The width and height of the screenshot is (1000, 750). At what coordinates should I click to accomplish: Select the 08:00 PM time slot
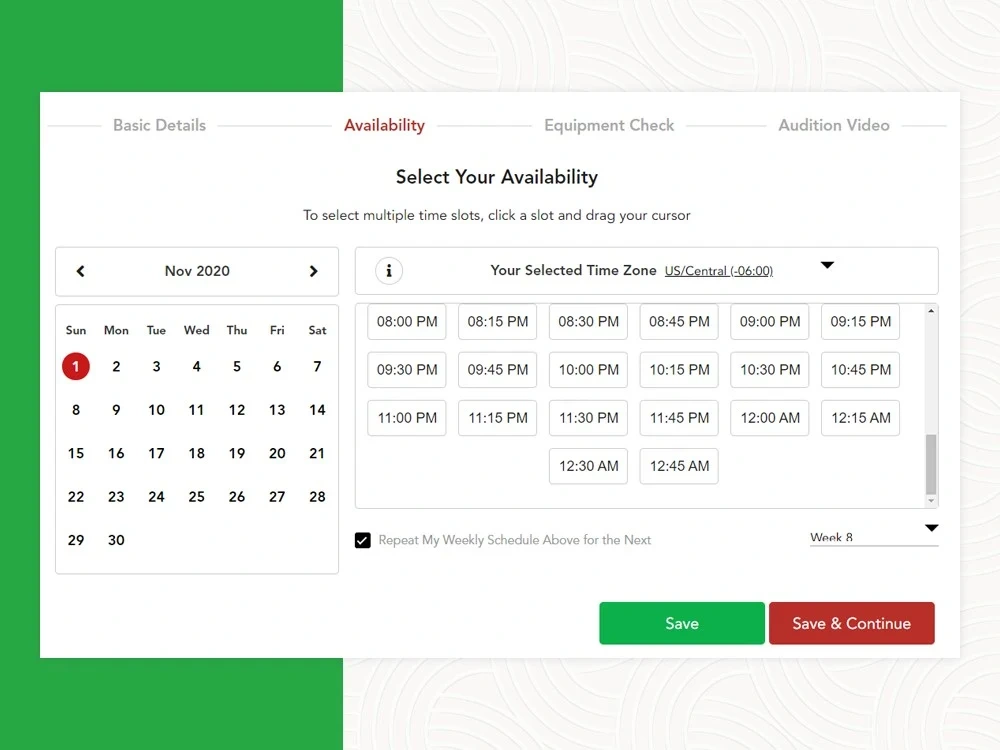pyautogui.click(x=406, y=321)
